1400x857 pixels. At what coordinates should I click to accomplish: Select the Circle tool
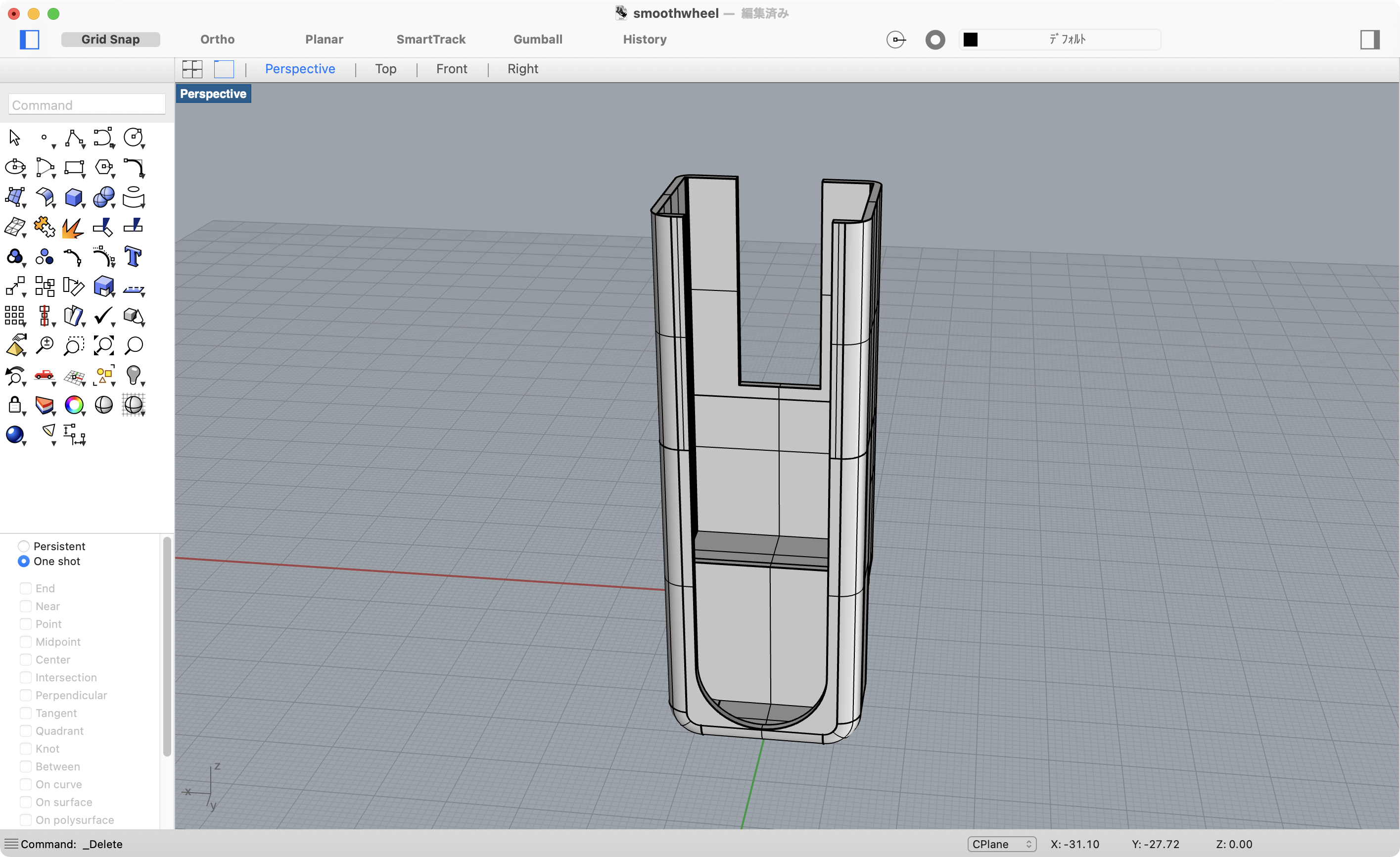tap(134, 138)
